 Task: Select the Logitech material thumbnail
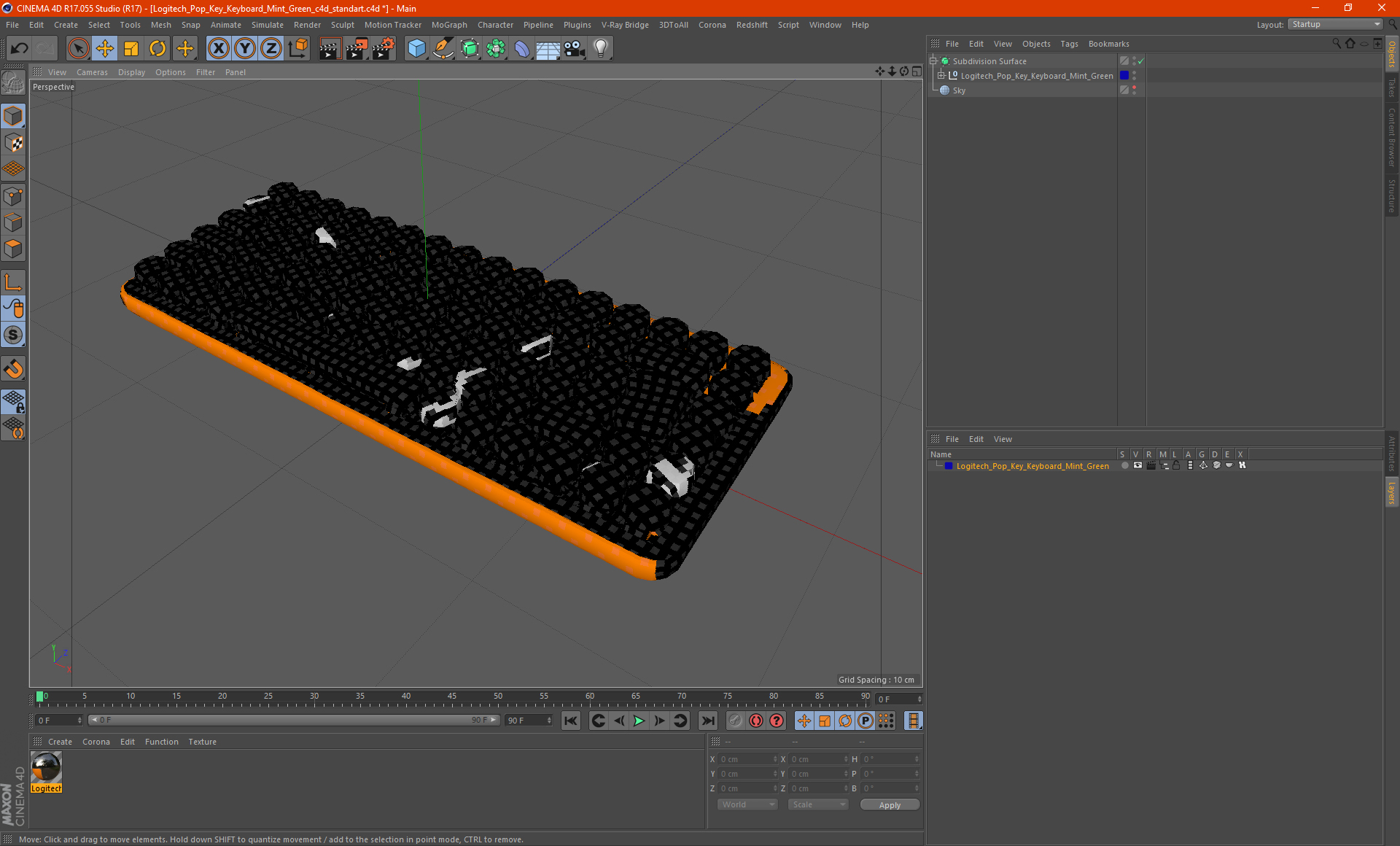tap(46, 767)
